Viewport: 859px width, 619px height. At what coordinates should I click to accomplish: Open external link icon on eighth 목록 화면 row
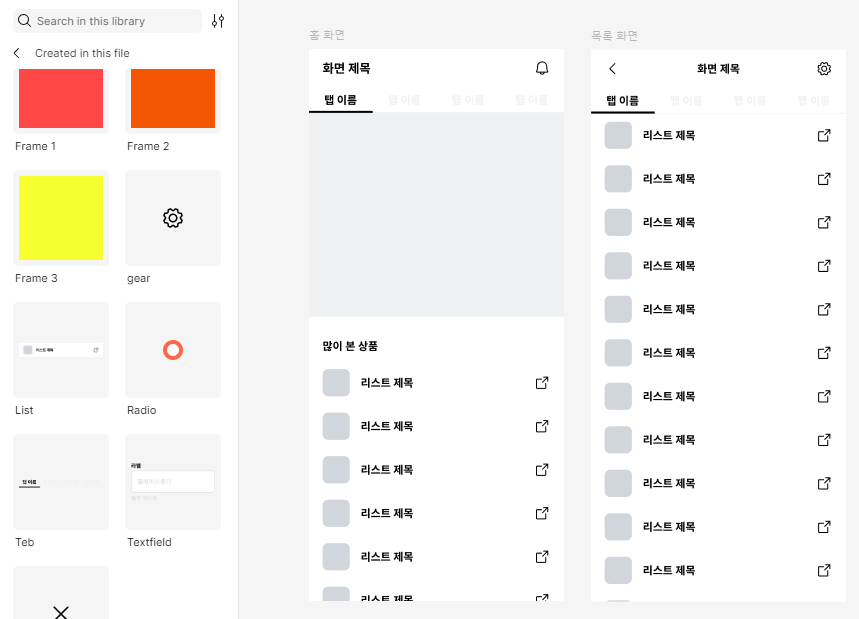click(x=824, y=440)
